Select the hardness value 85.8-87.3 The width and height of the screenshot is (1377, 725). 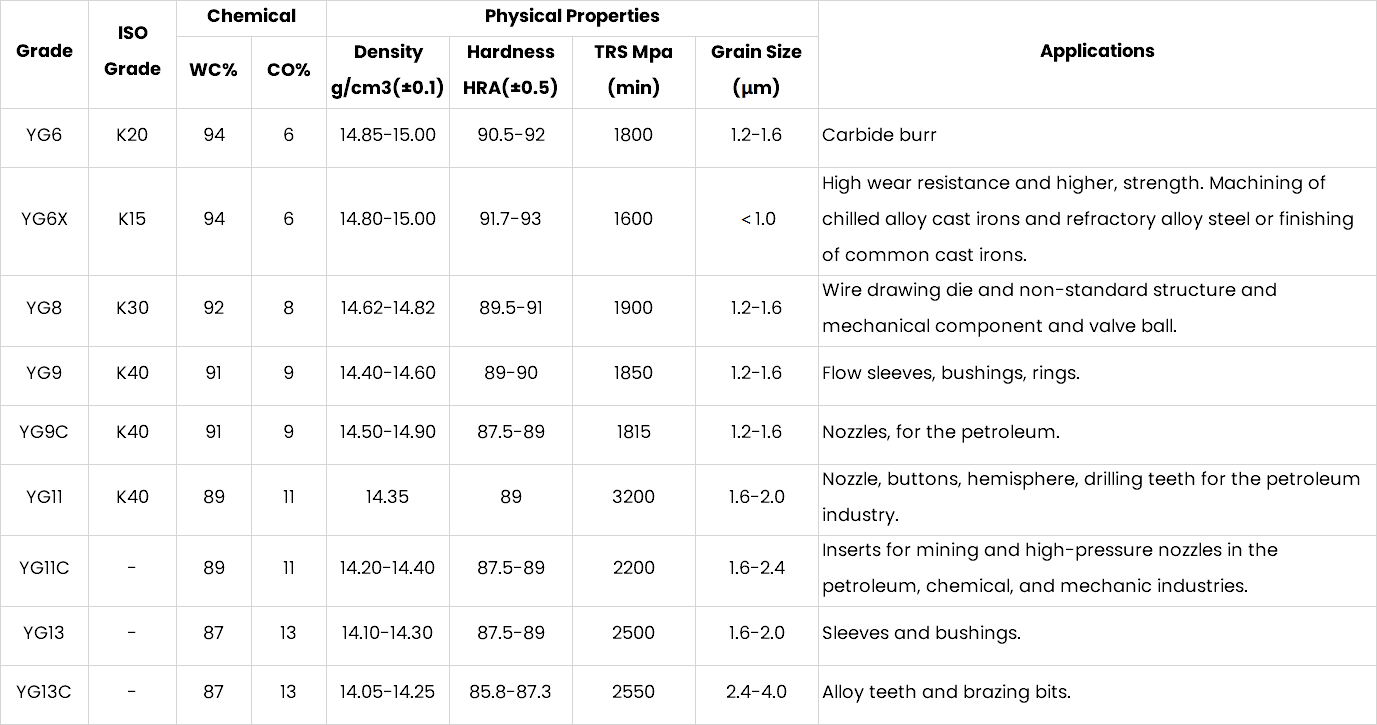click(x=510, y=692)
